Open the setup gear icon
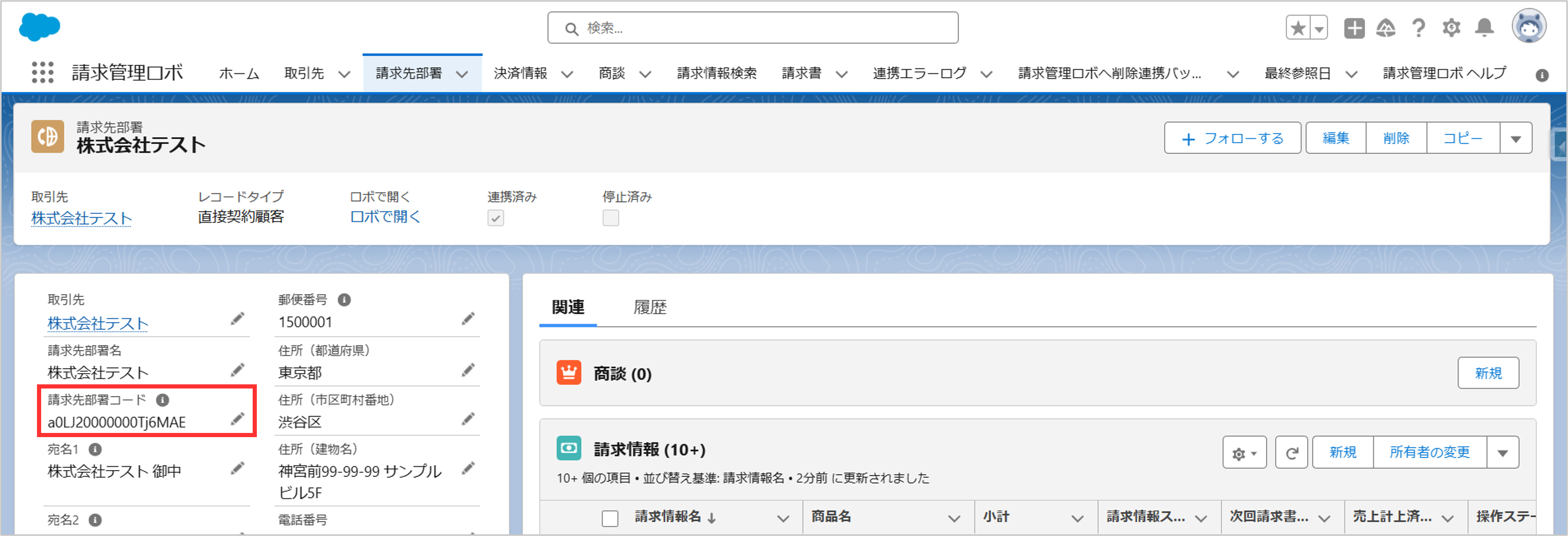 [x=1451, y=28]
